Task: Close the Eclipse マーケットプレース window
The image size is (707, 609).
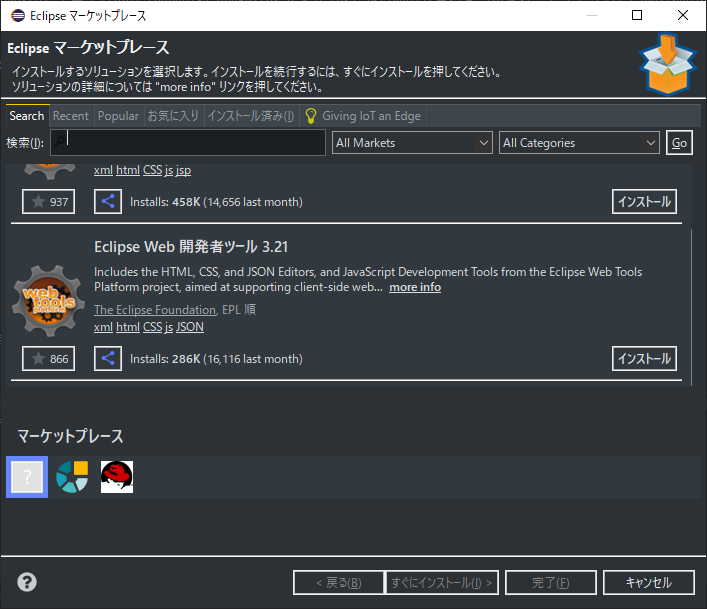Action: point(683,15)
